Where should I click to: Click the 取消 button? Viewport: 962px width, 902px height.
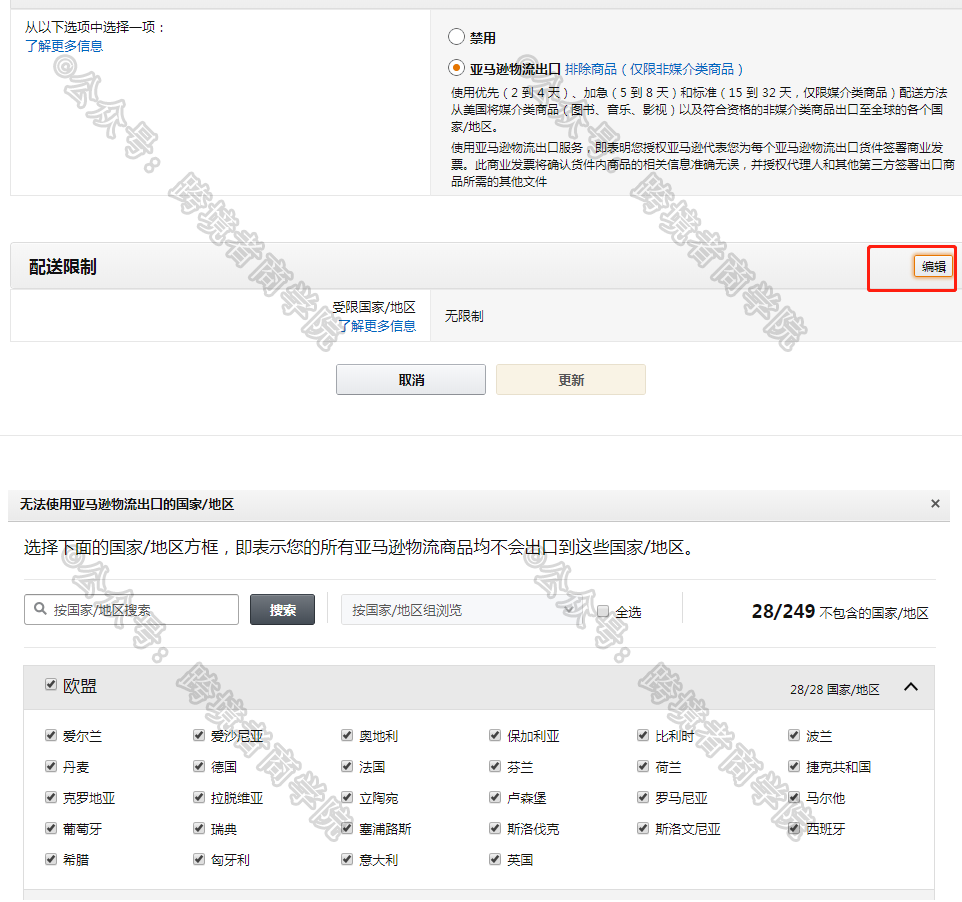(410, 379)
